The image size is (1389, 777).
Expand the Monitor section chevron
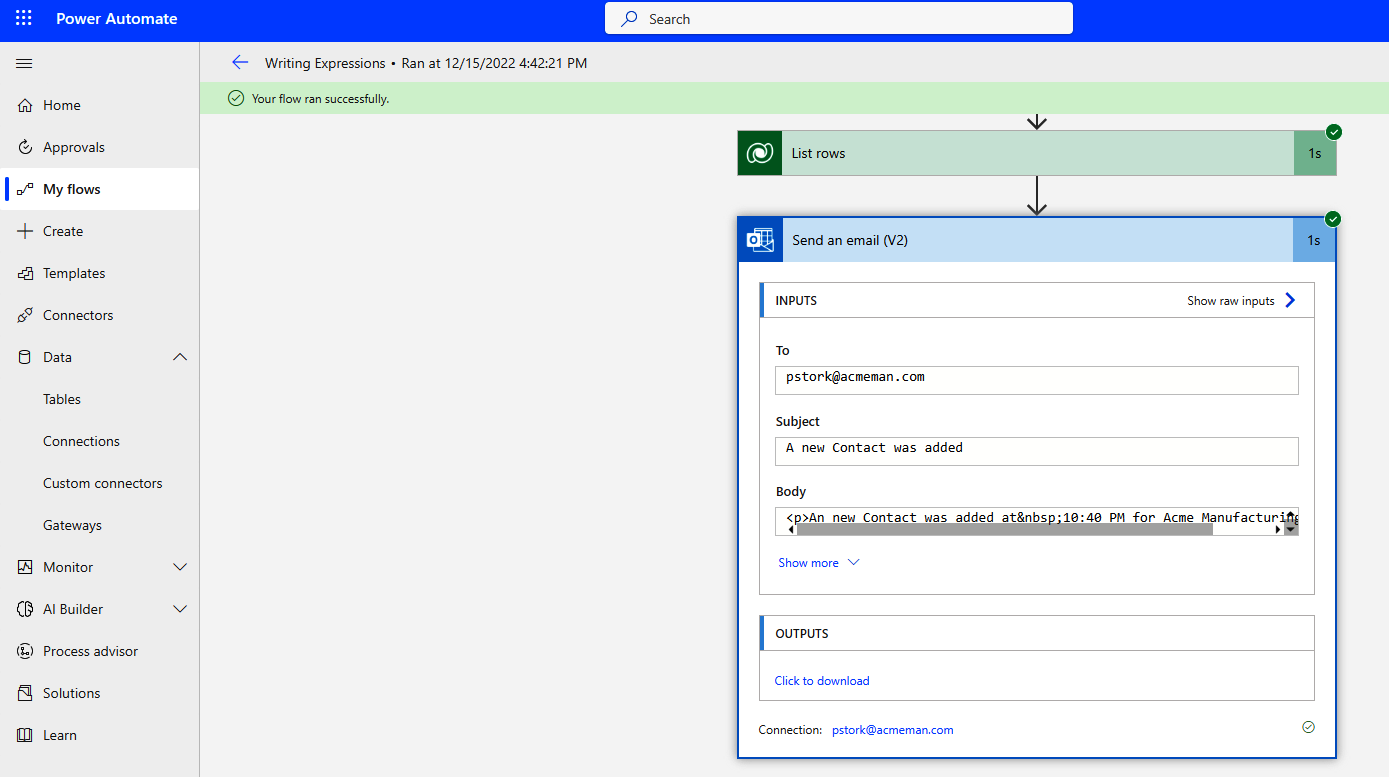[180, 567]
